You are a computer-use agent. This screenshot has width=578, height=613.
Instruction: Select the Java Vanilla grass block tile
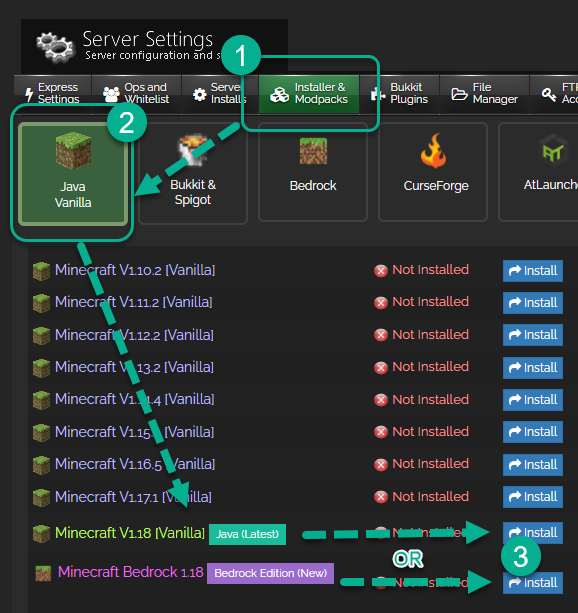(73, 174)
